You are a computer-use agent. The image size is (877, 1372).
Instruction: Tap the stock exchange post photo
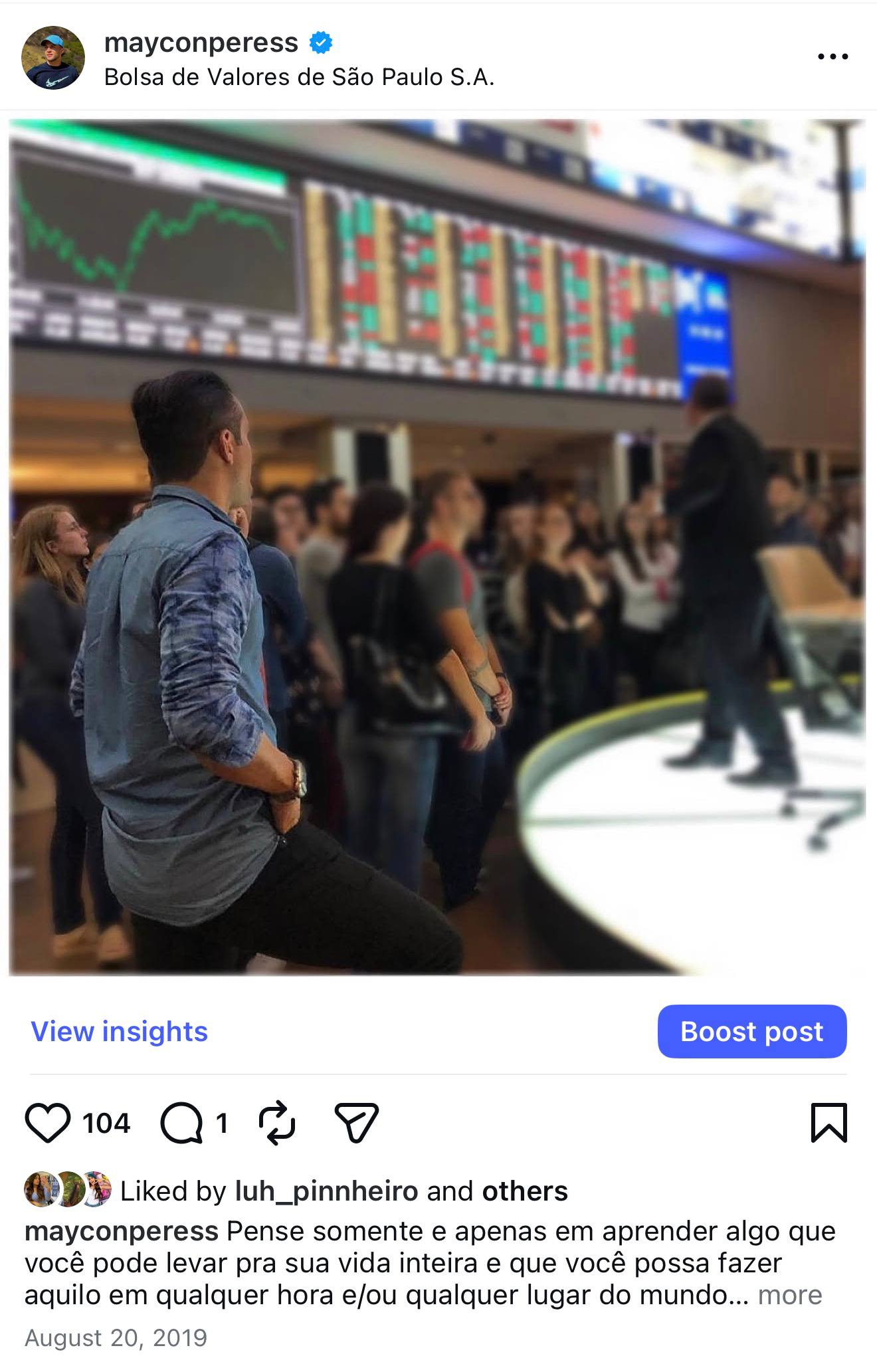pos(437,547)
